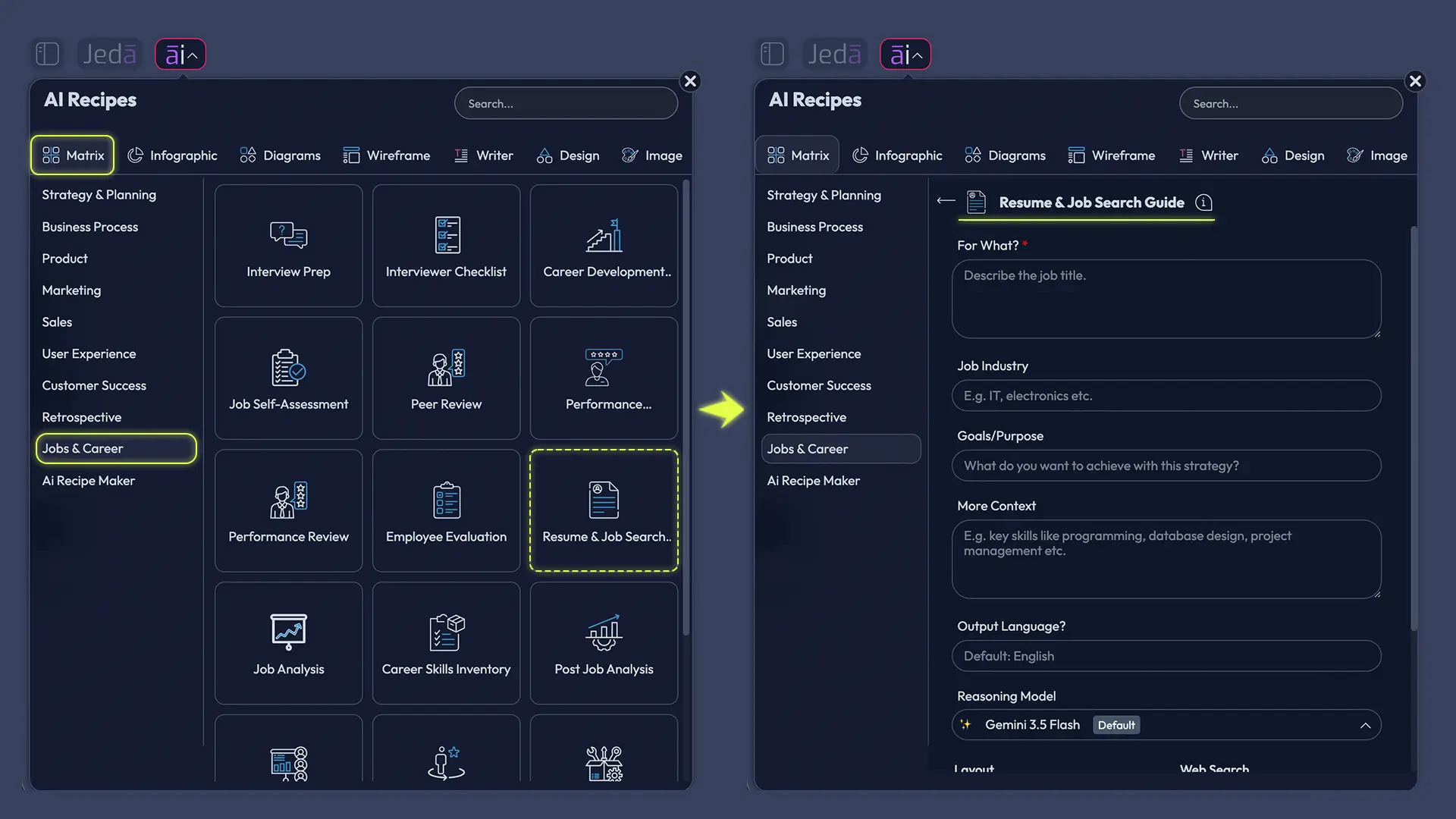Toggle the sidebar panel icon in left window
Screen dimensions: 1456x819
[x=47, y=54]
